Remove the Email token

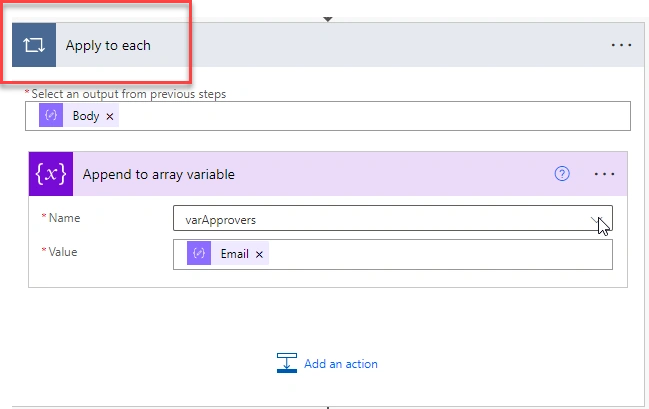pos(259,255)
